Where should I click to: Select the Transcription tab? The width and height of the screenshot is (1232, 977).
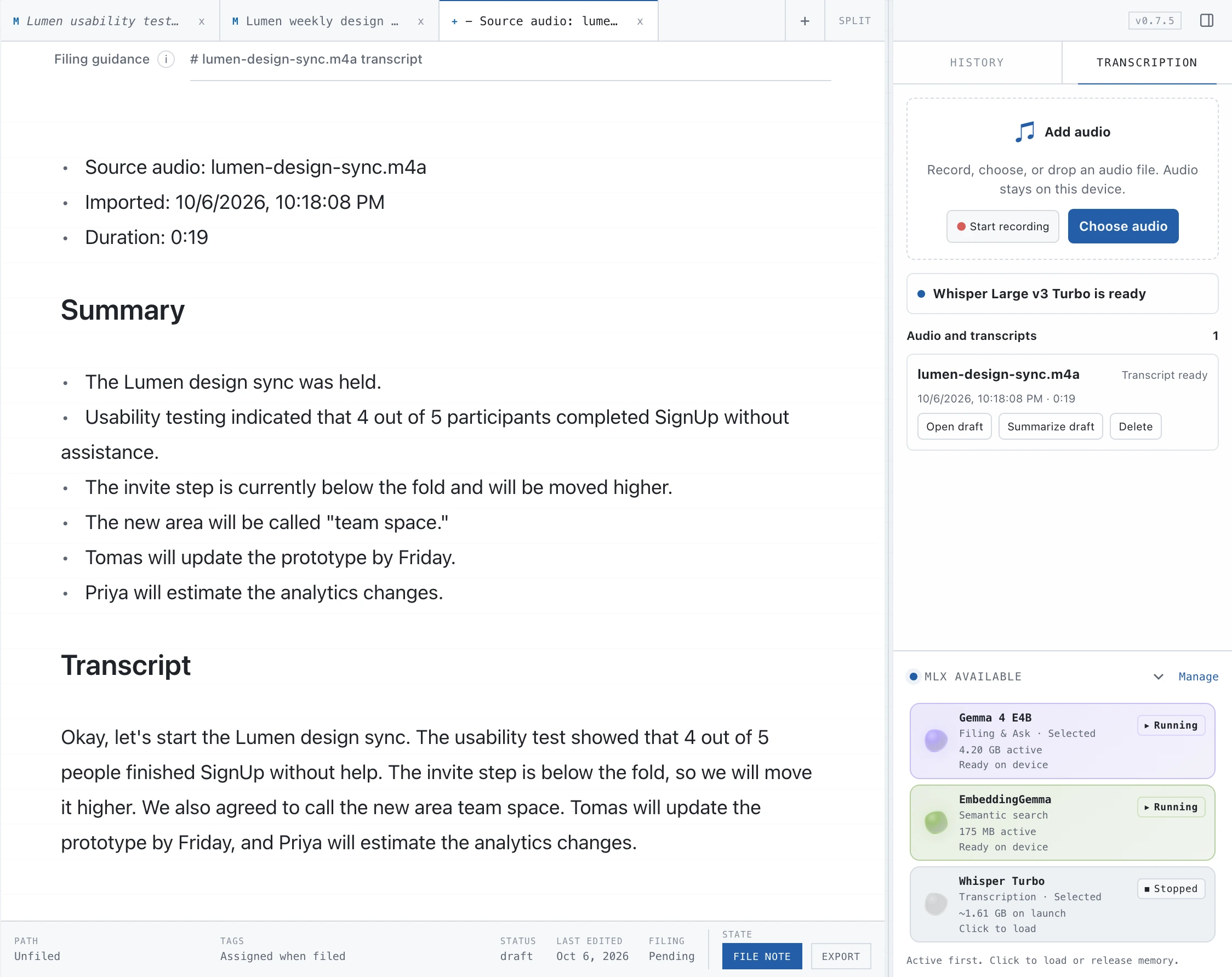(x=1147, y=63)
